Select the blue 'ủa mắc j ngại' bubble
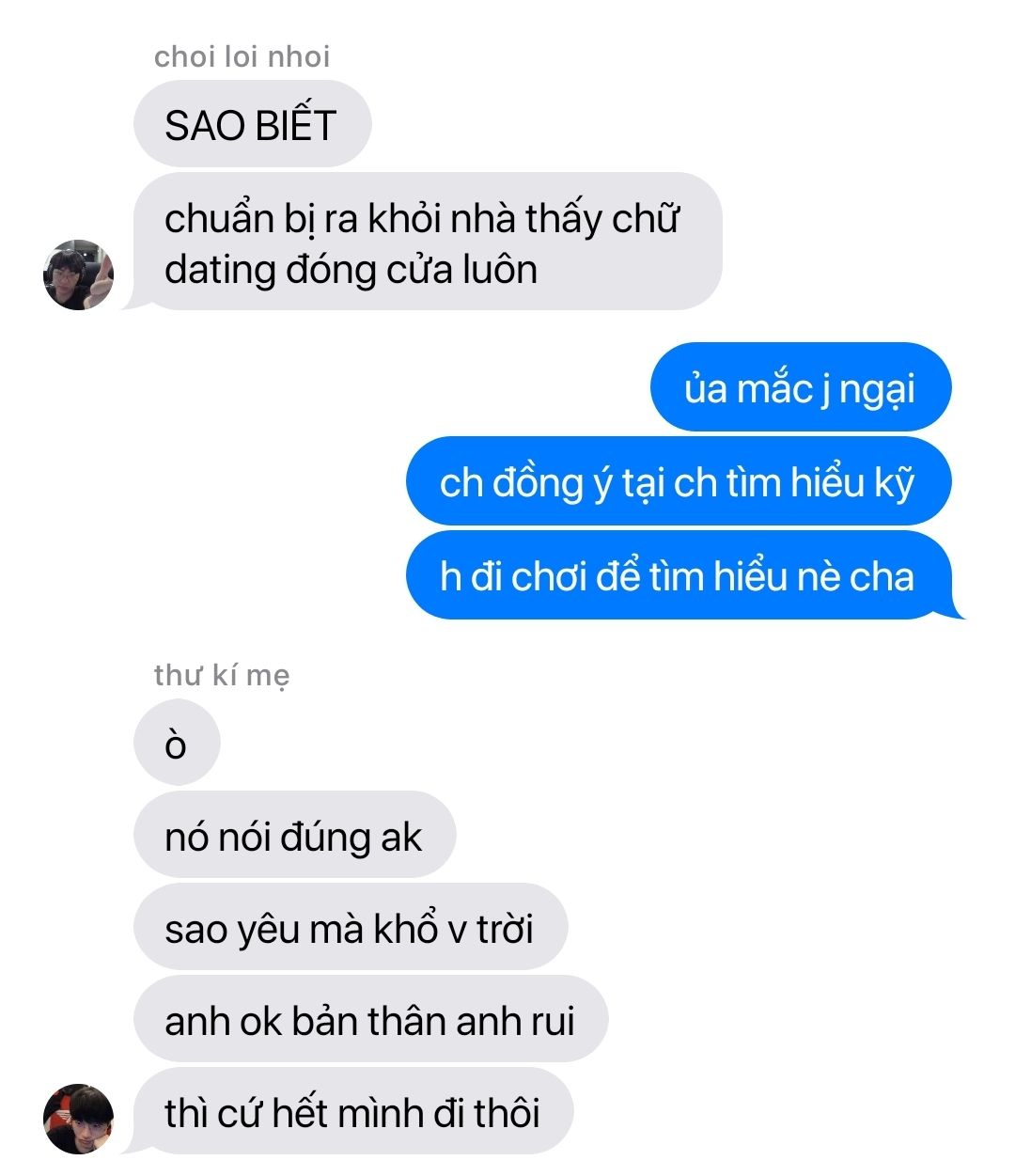This screenshot has width=1015, height=1176. pos(801,387)
